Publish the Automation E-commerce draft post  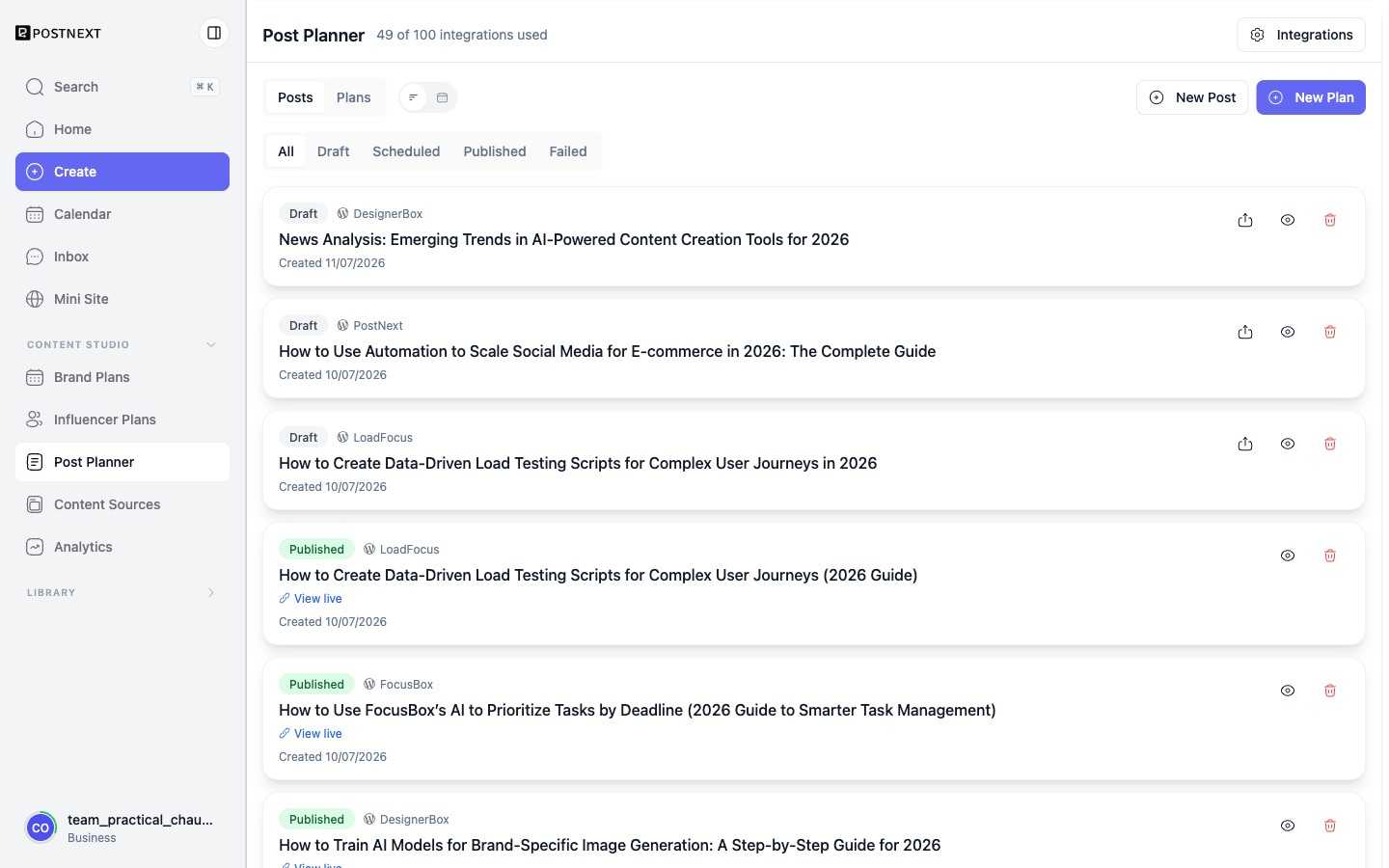click(x=1245, y=332)
